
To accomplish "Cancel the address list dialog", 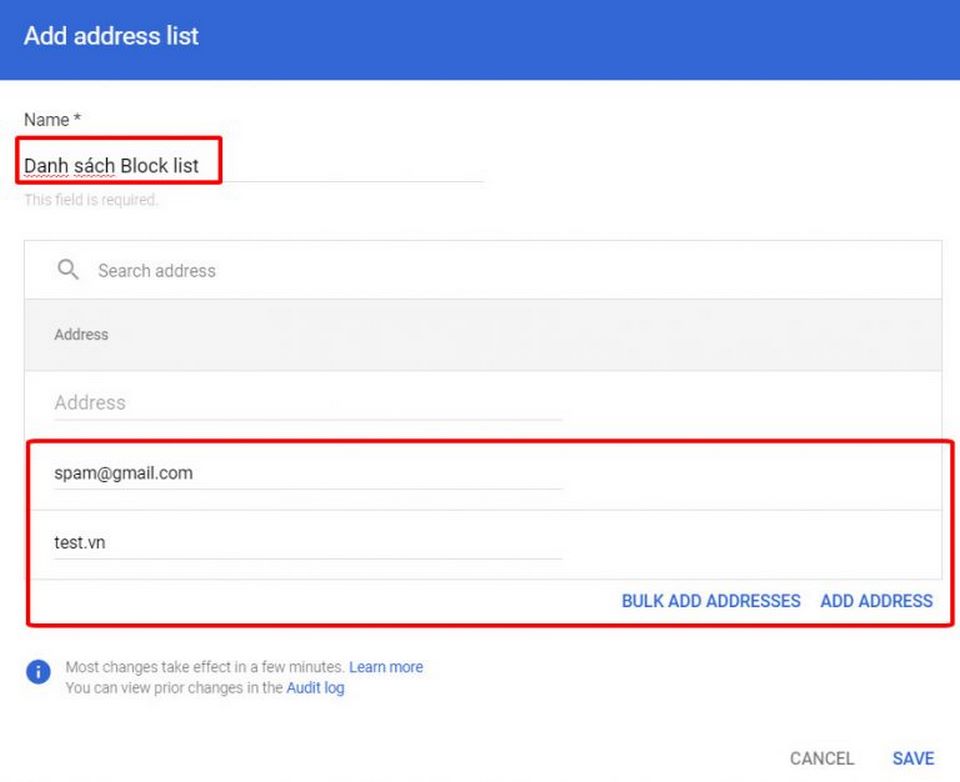I will [821, 758].
